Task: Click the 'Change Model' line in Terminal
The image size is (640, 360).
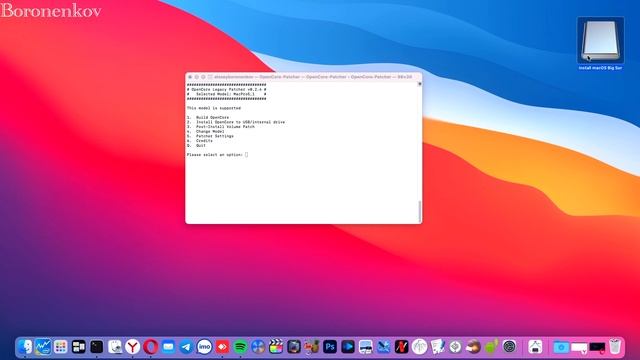Action: point(206,131)
